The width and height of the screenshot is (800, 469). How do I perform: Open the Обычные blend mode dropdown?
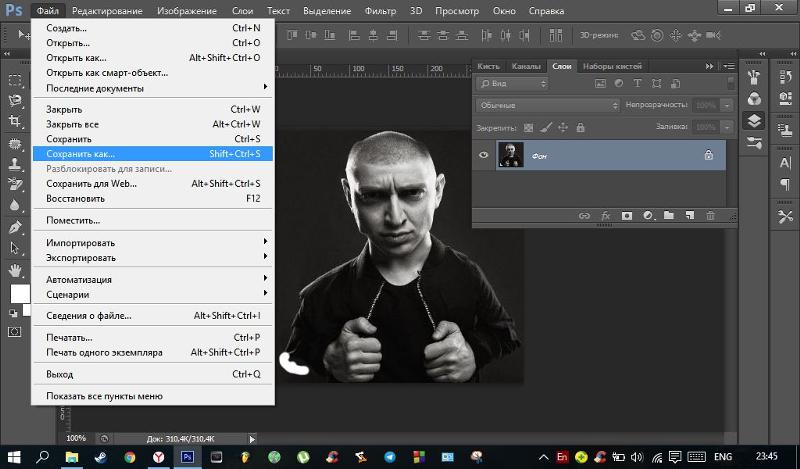click(x=548, y=105)
